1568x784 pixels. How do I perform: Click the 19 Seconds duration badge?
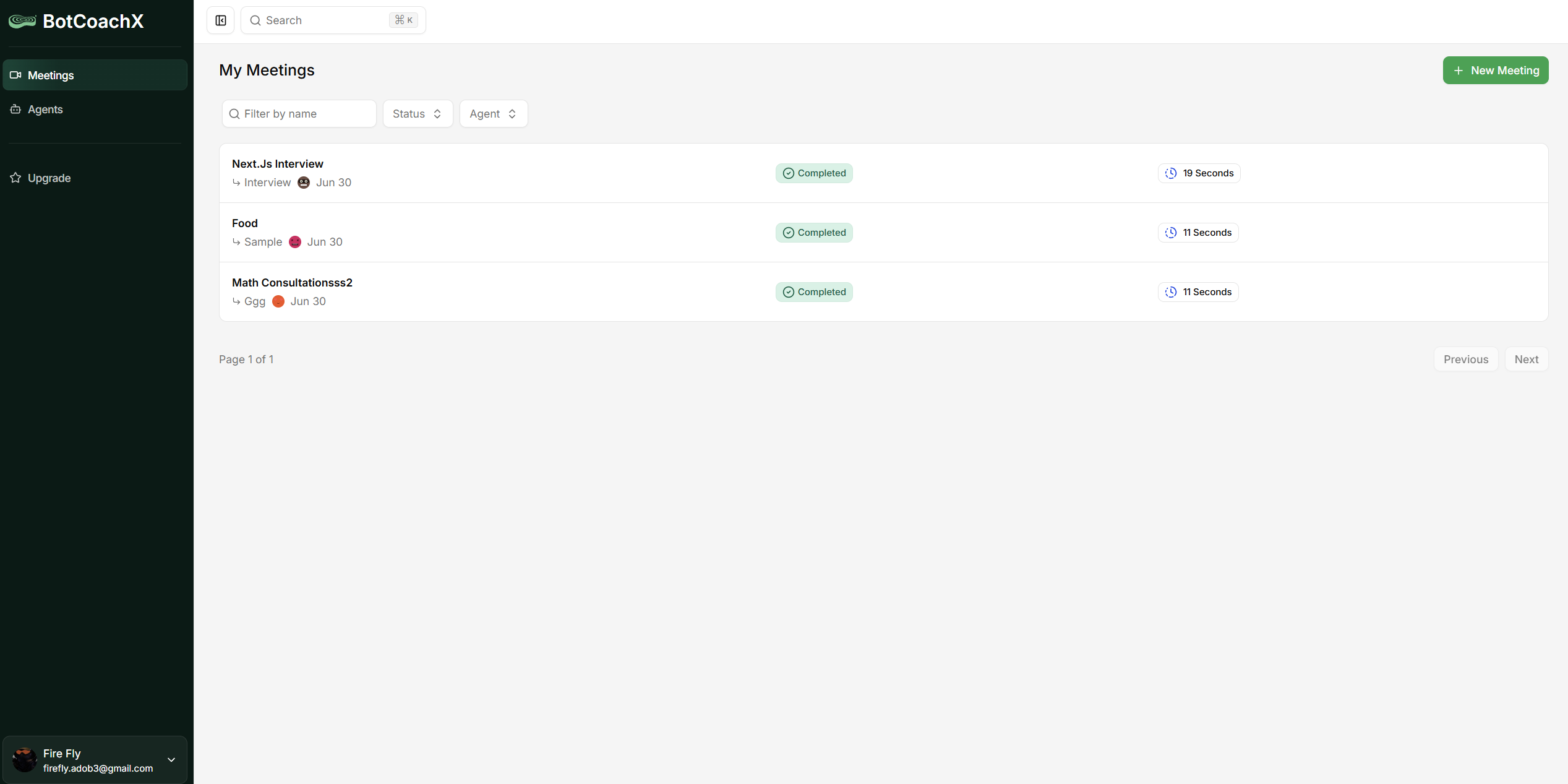click(x=1199, y=173)
